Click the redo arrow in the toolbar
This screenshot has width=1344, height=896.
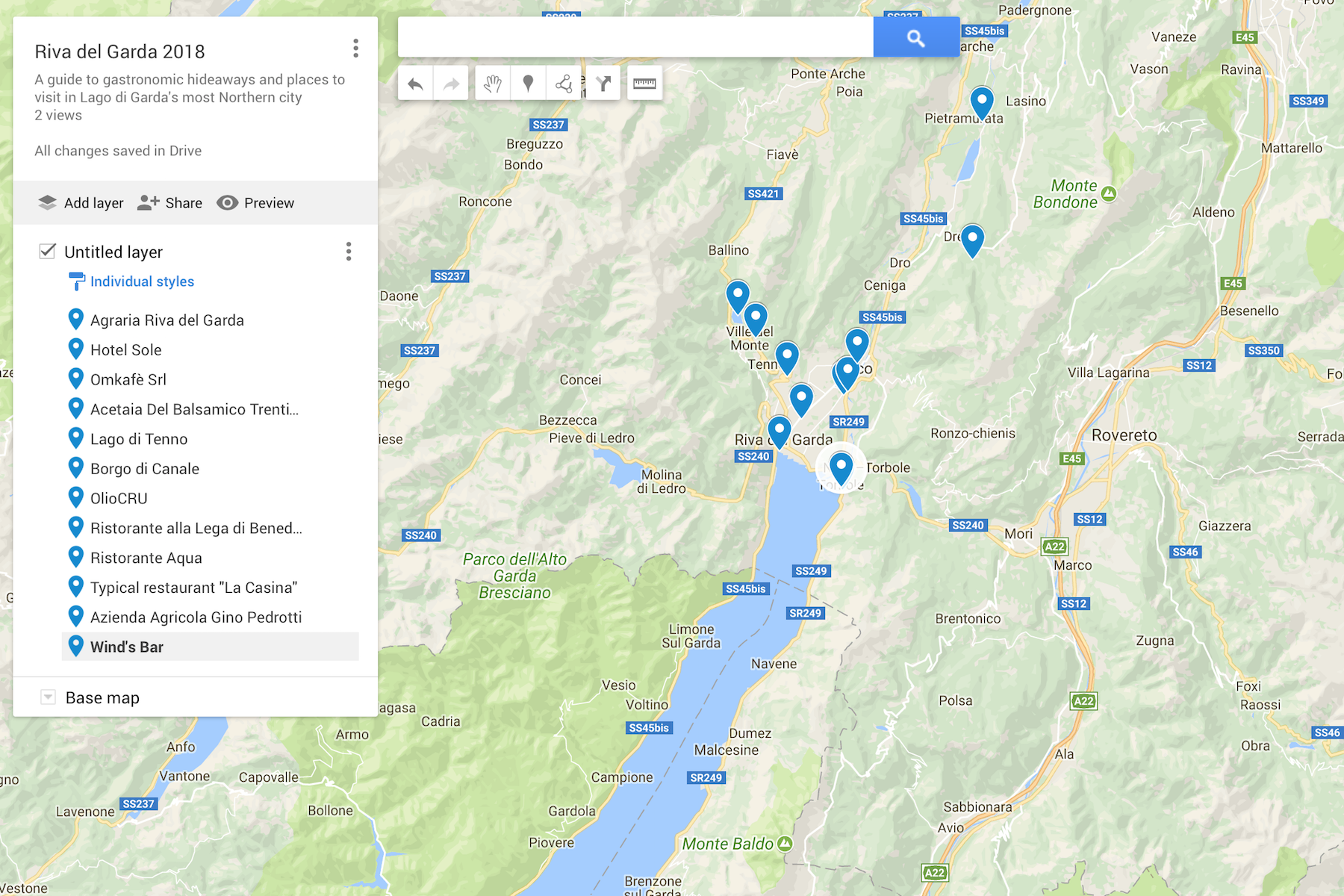pos(451,83)
